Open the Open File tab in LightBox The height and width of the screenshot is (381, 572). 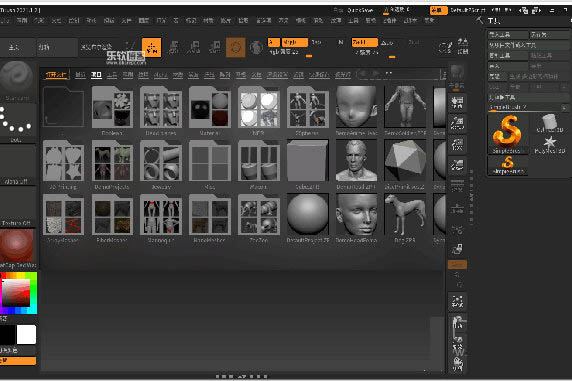click(x=56, y=75)
